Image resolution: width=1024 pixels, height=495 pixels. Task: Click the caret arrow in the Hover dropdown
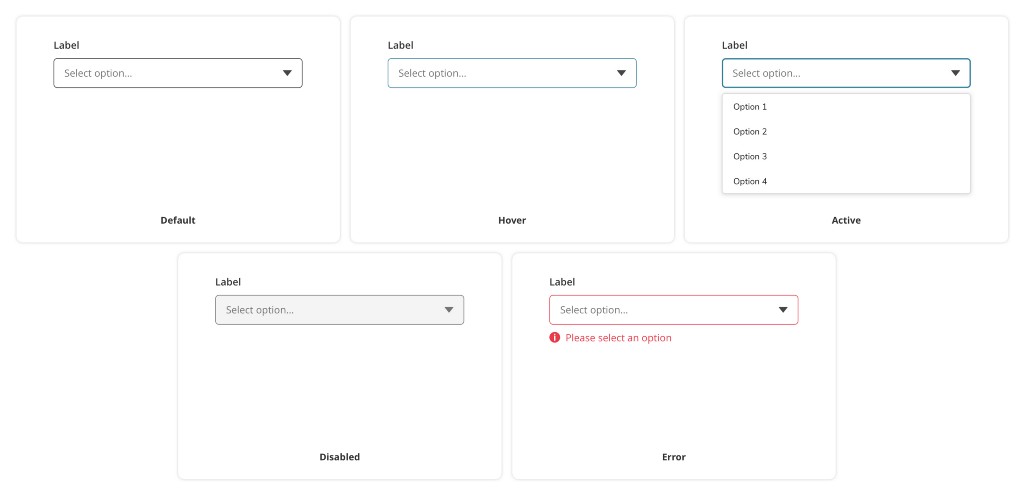pyautogui.click(x=621, y=73)
